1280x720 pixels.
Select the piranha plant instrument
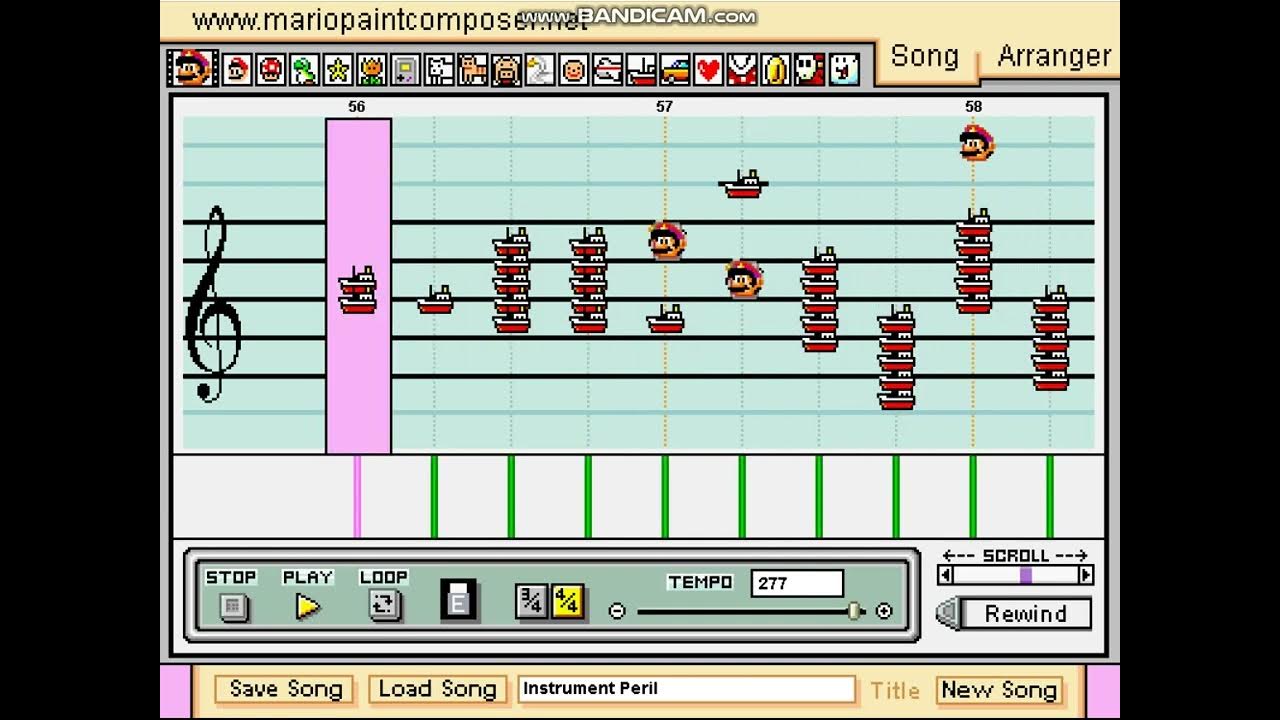(x=743, y=70)
